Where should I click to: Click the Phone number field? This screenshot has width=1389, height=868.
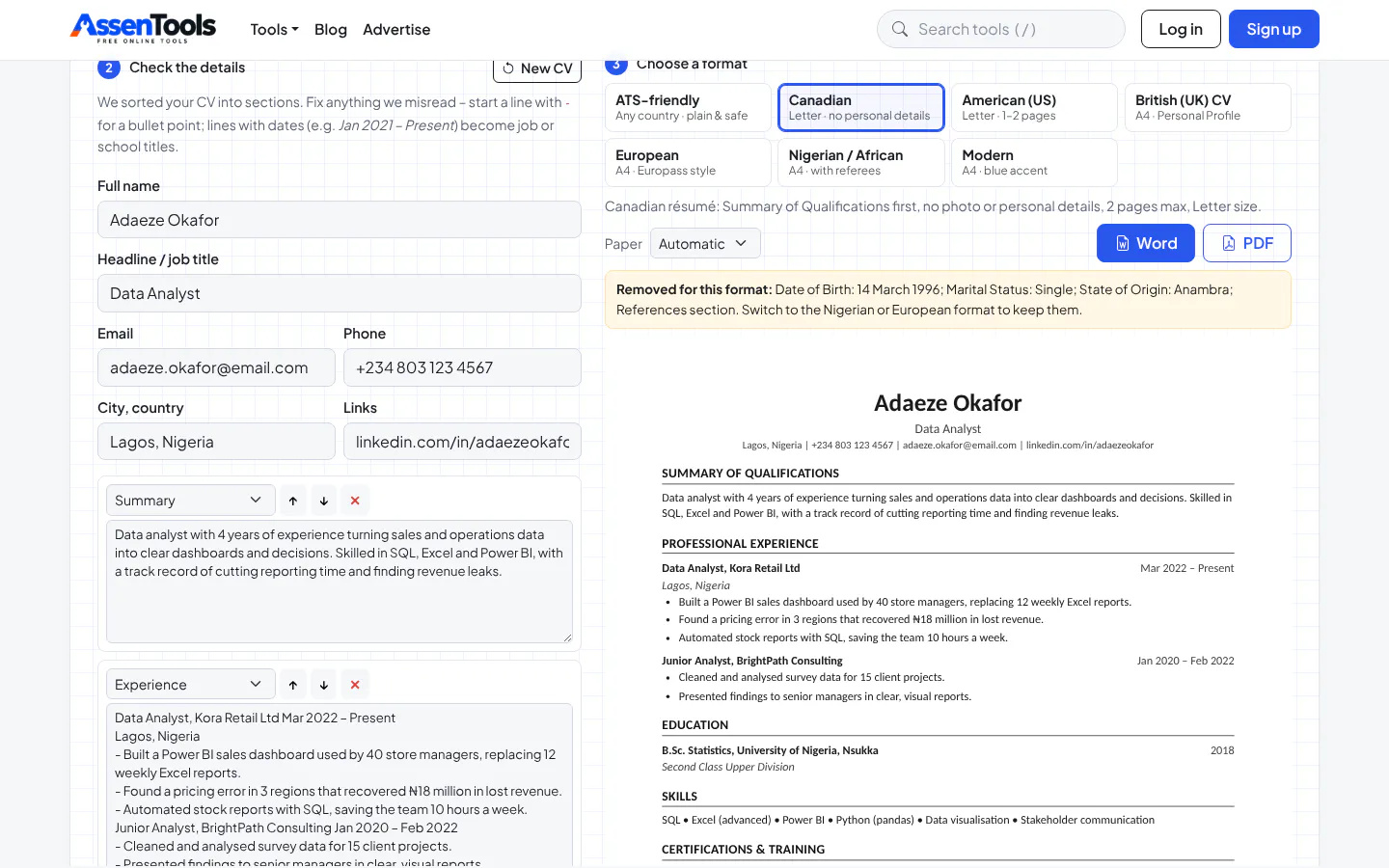tap(462, 367)
